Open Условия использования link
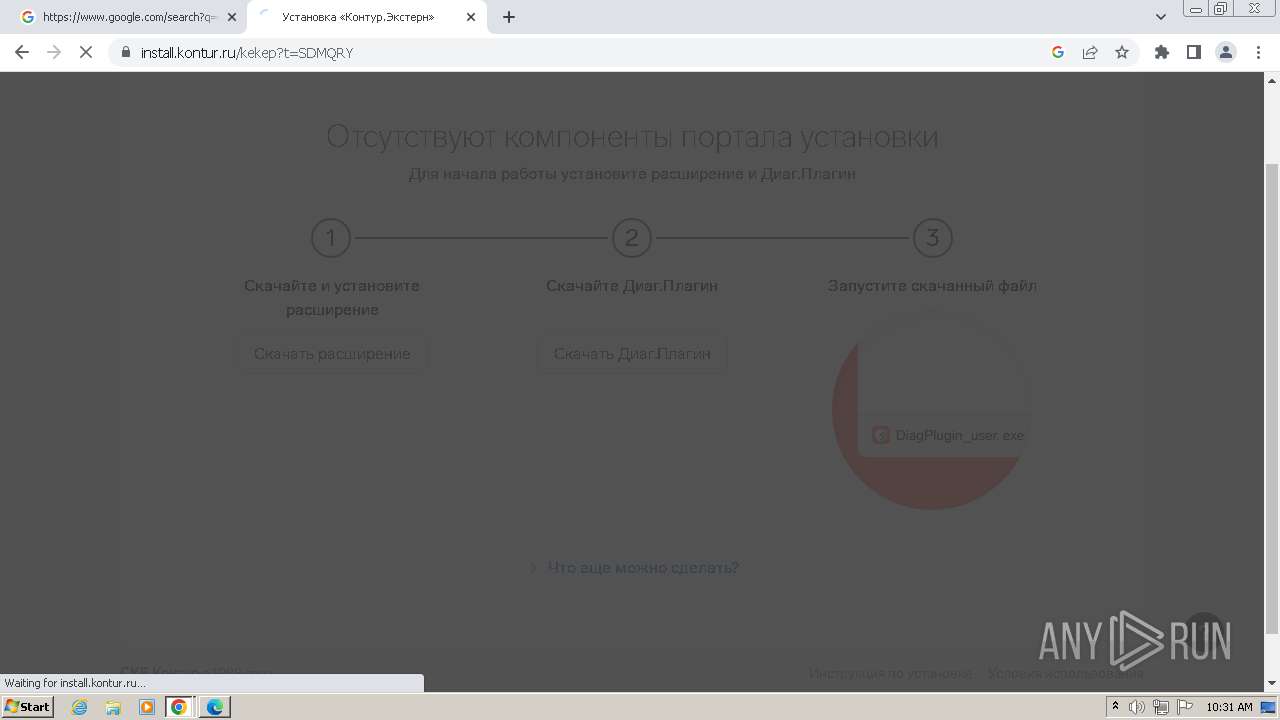 (x=1065, y=673)
